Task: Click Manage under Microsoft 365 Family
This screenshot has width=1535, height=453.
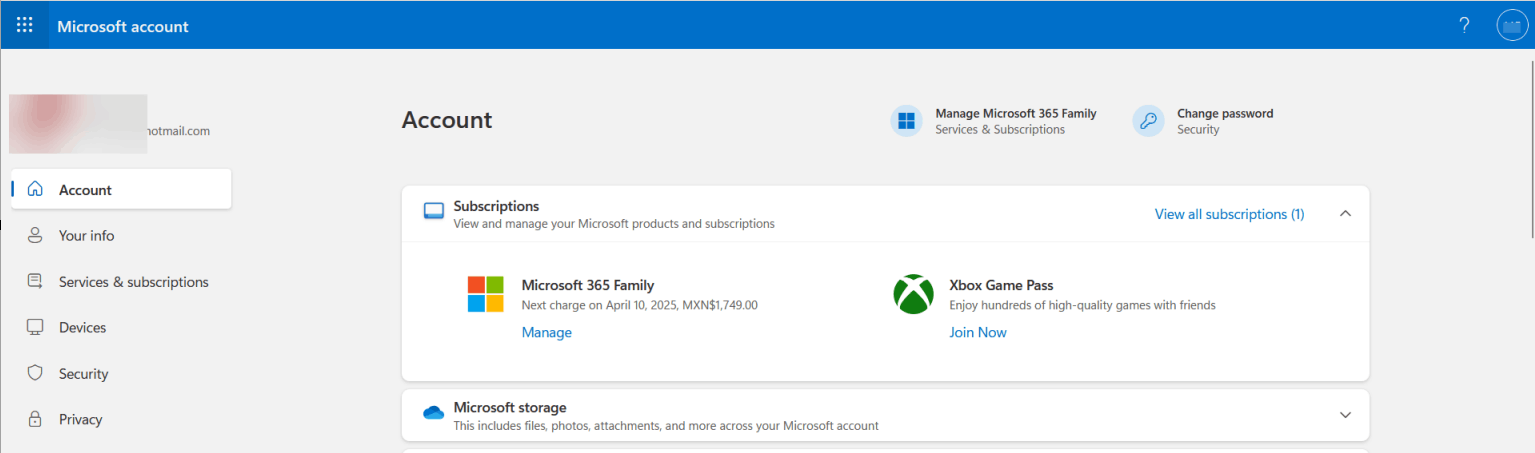Action: 547,332
